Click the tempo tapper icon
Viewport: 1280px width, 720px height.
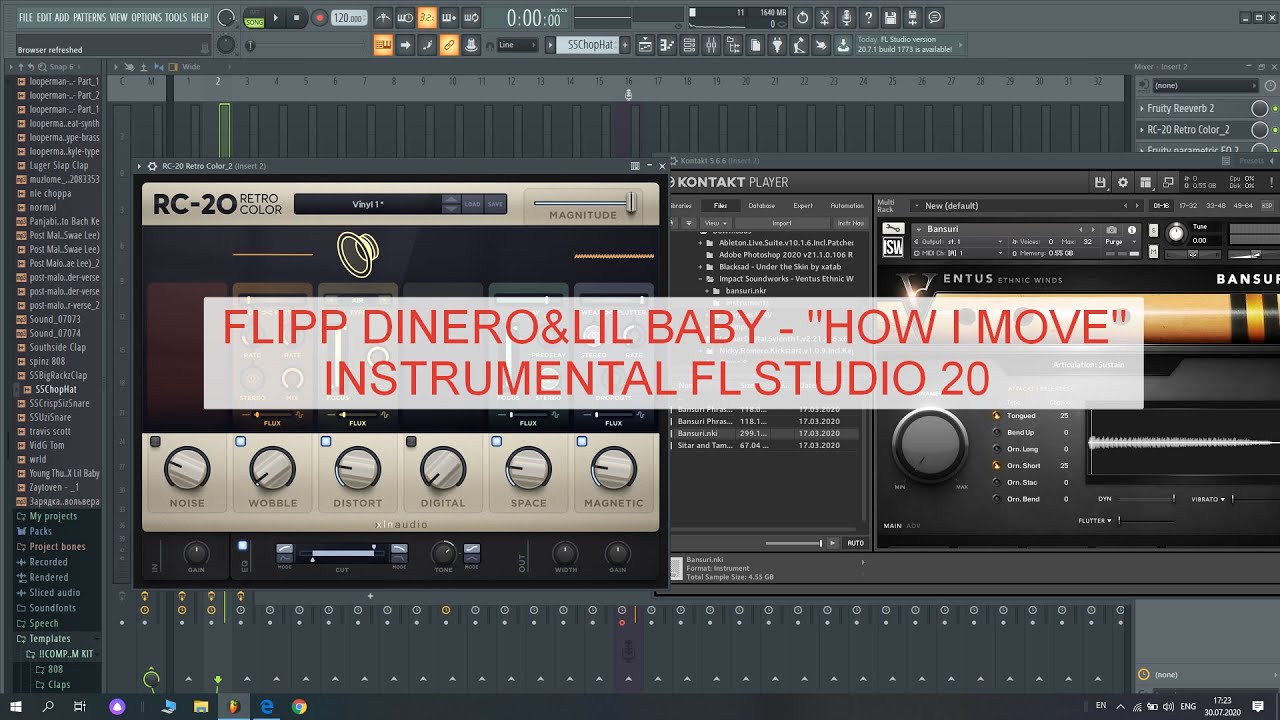799,45
